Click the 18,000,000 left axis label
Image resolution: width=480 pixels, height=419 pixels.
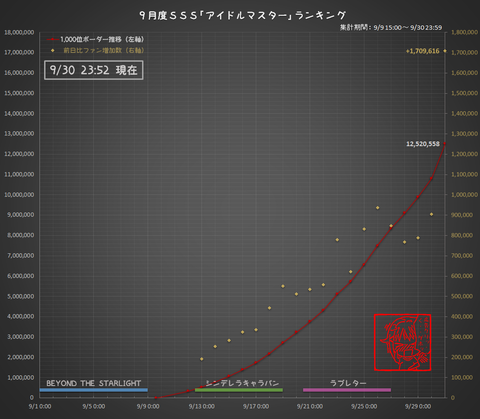19,32
